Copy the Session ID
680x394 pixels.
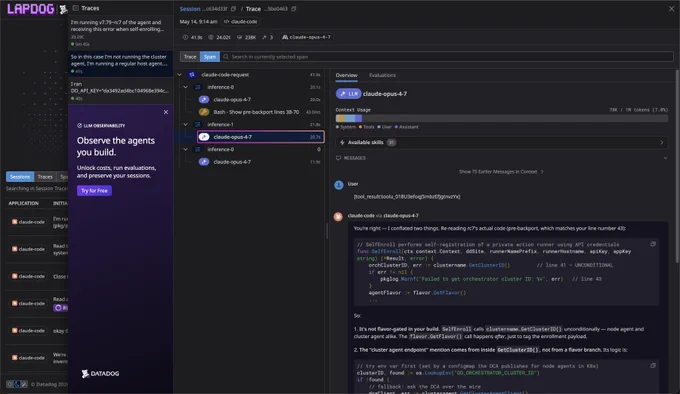[233, 9]
